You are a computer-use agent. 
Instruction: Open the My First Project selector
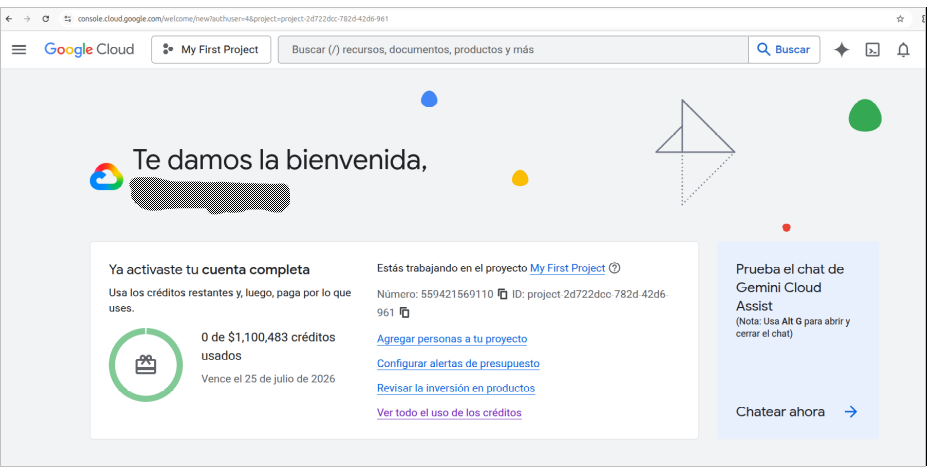[211, 50]
